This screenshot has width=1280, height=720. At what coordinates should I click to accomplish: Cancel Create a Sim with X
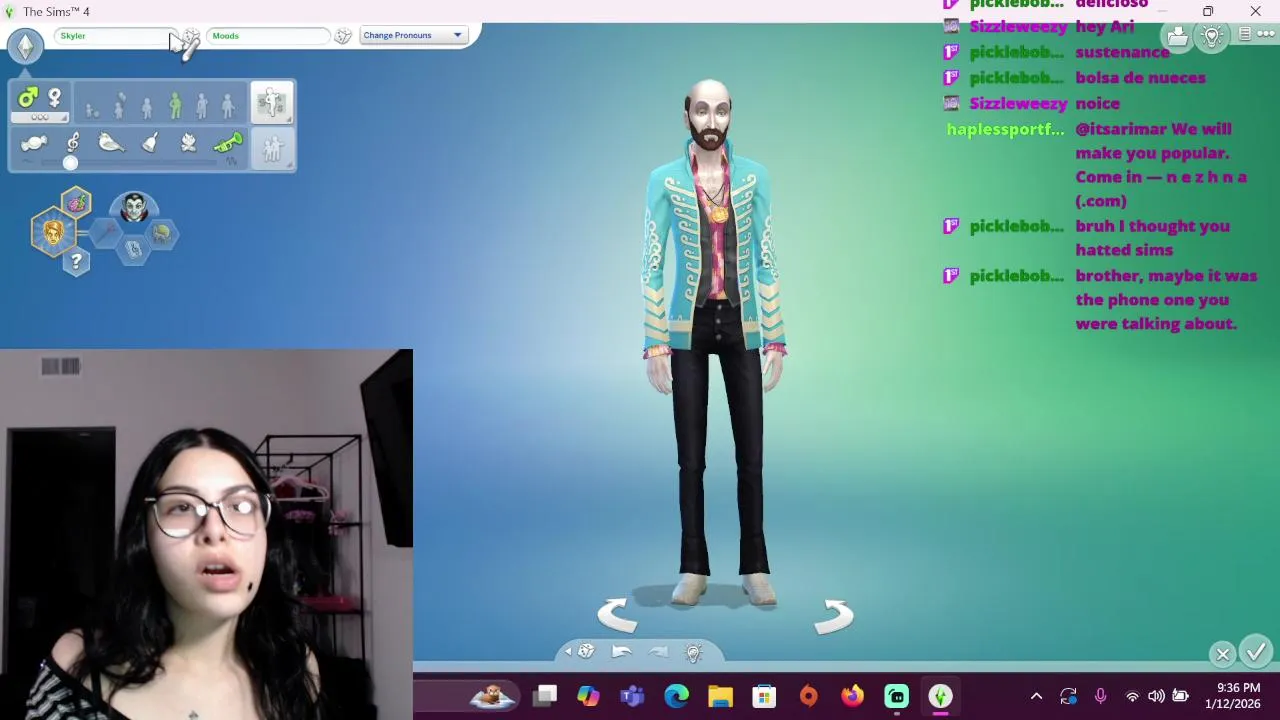click(x=1222, y=654)
